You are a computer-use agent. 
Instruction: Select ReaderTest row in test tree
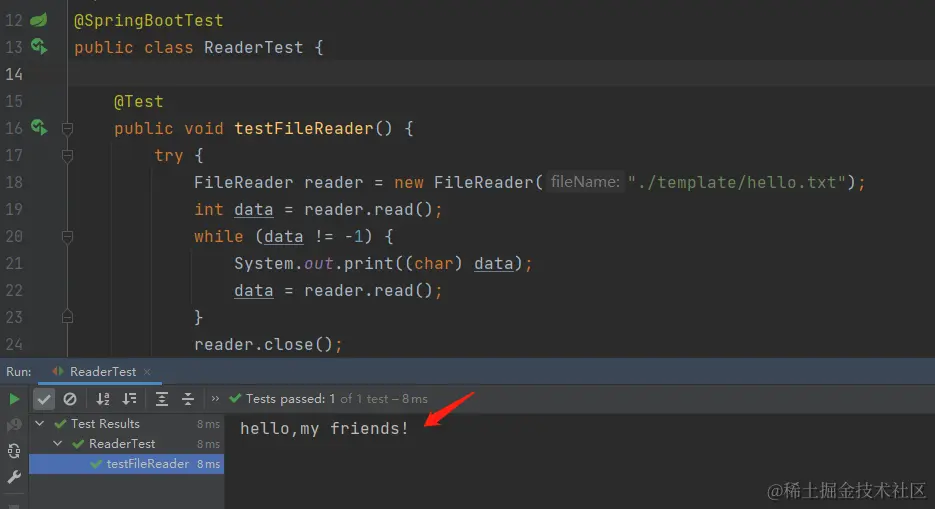pyautogui.click(x=126, y=443)
